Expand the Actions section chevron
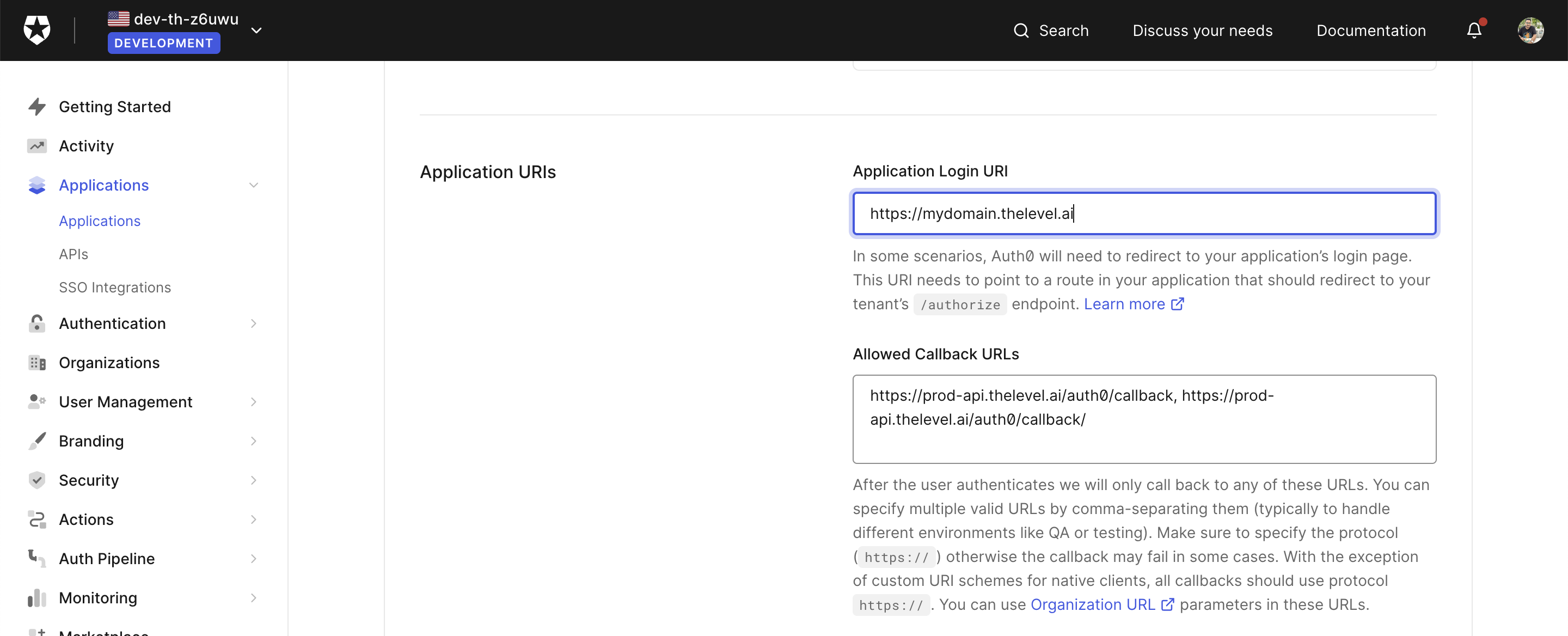The height and width of the screenshot is (636, 1568). (254, 519)
